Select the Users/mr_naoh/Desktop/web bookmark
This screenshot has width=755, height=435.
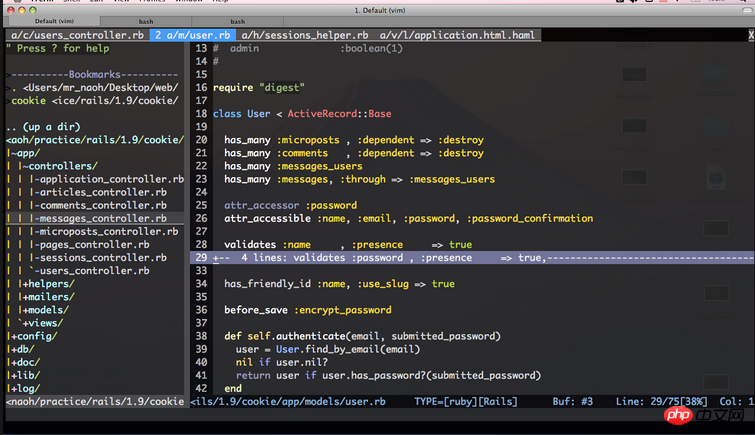pos(95,88)
